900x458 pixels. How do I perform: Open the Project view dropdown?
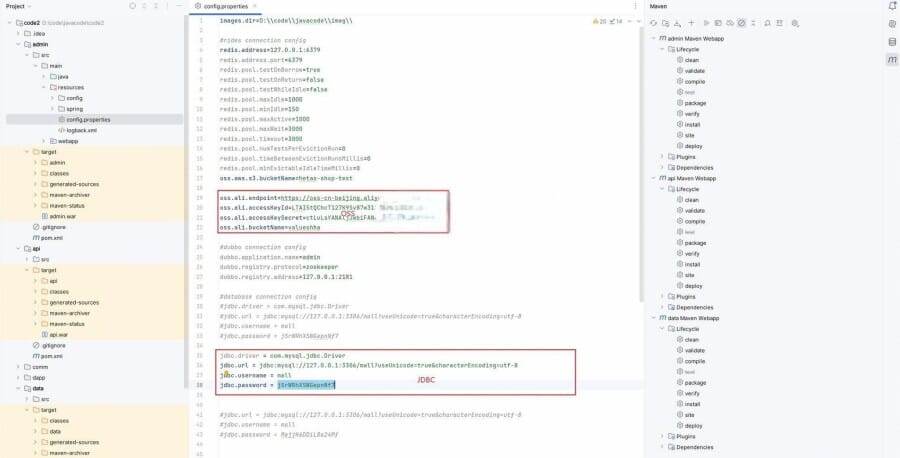pyautogui.click(x=28, y=6)
